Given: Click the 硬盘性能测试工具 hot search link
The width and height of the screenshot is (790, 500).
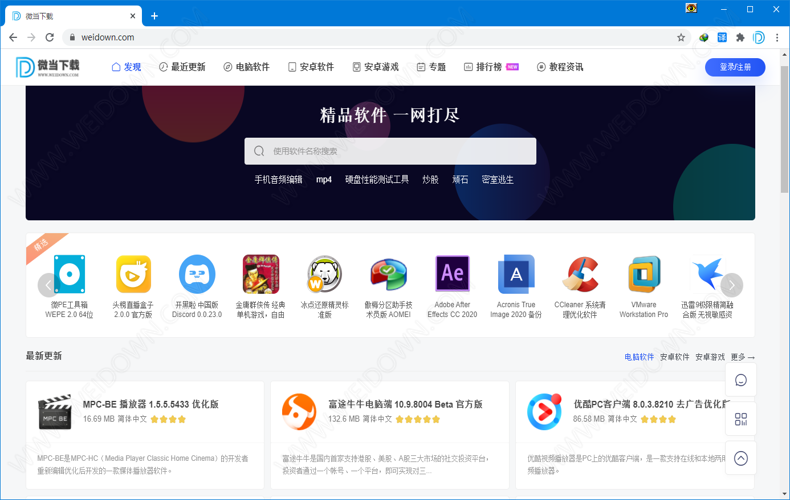Looking at the screenshot, I should click(377, 179).
